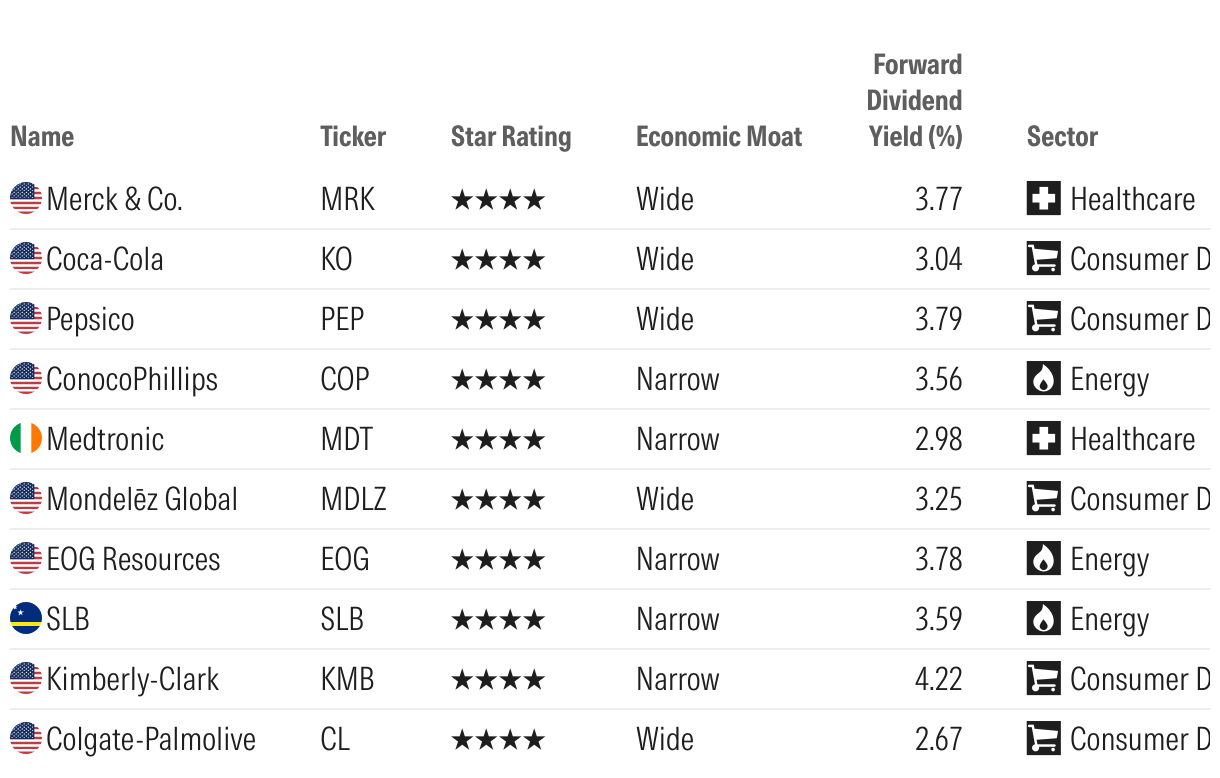Click the Ireland flag icon beside Medtronic
This screenshot has height=778, width=1220.
pyautogui.click(x=26, y=439)
